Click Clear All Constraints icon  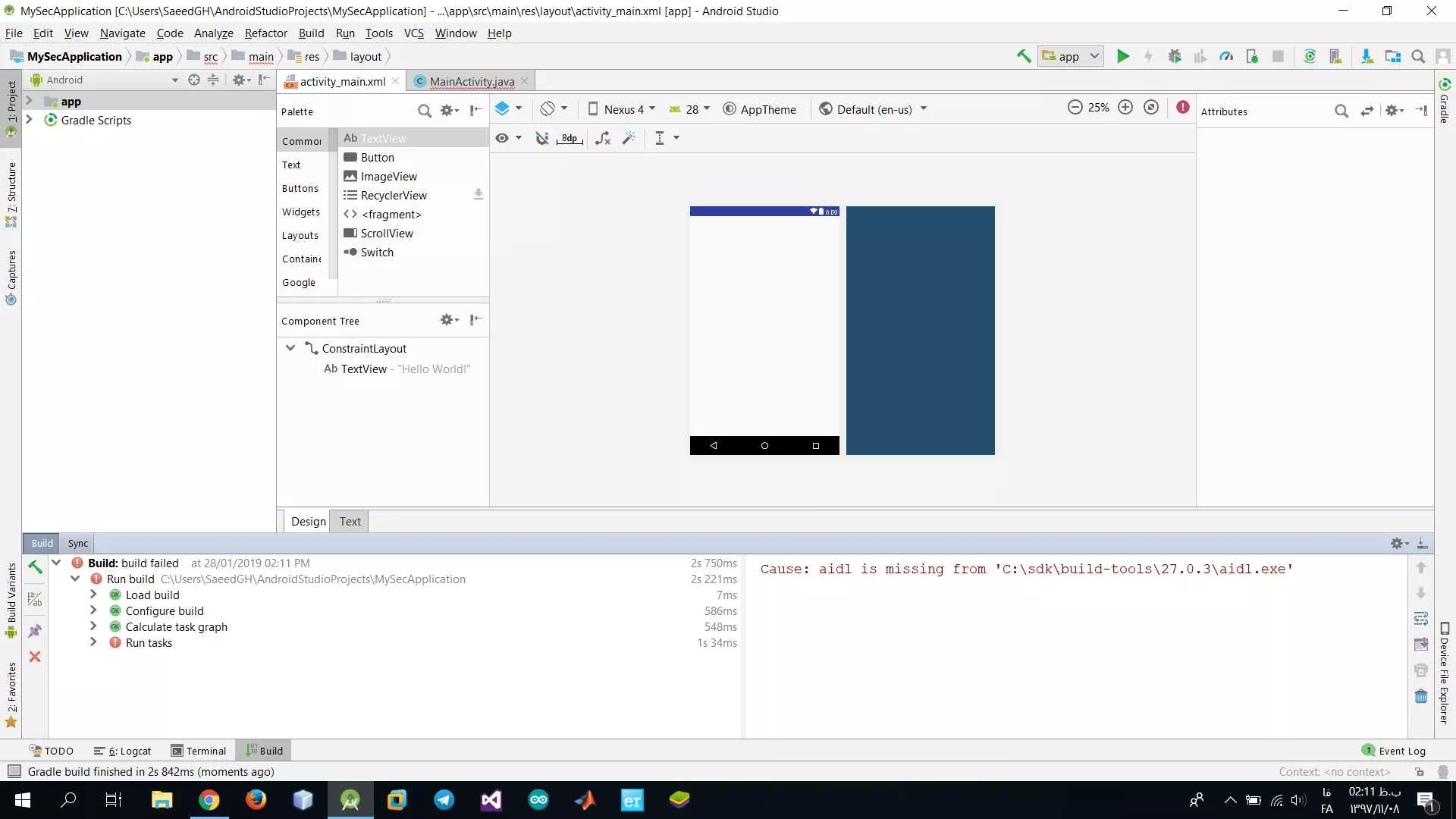[603, 138]
